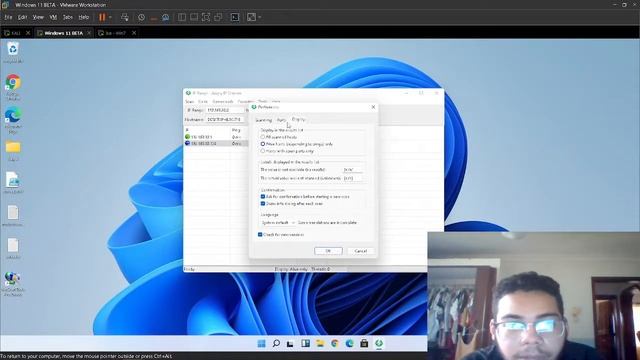This screenshot has width=640, height=360.
Task: Click the VMware pause (suspend) VM icon
Action: coord(102,17)
